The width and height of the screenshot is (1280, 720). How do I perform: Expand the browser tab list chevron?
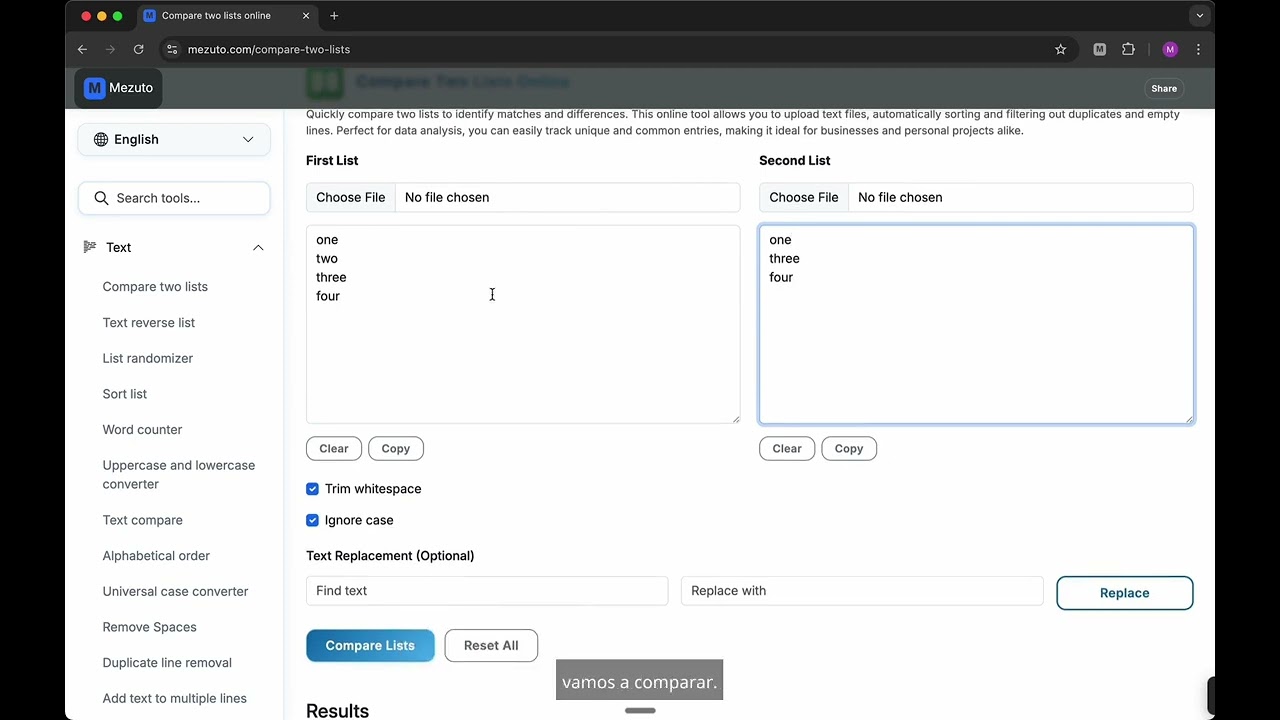click(x=1199, y=16)
